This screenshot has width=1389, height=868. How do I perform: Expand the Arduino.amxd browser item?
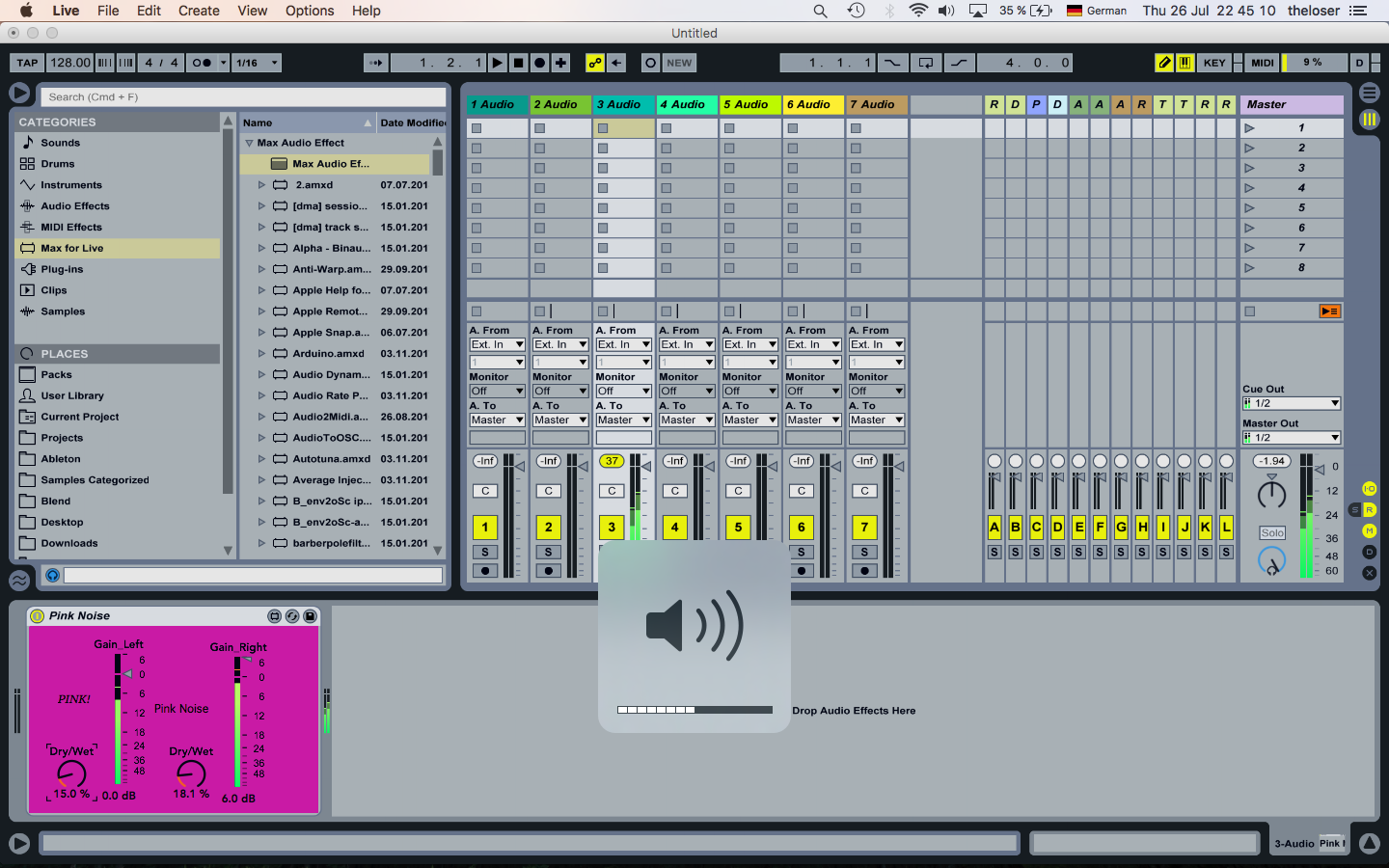[261, 354]
